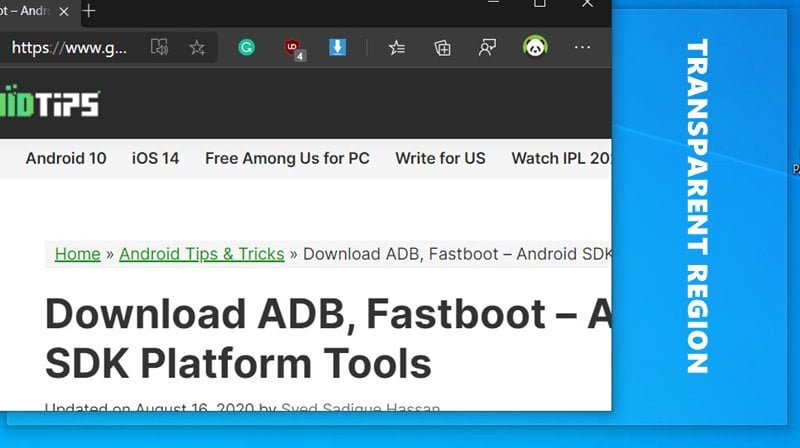Open Collections panel
The width and height of the screenshot is (800, 448).
point(442,48)
